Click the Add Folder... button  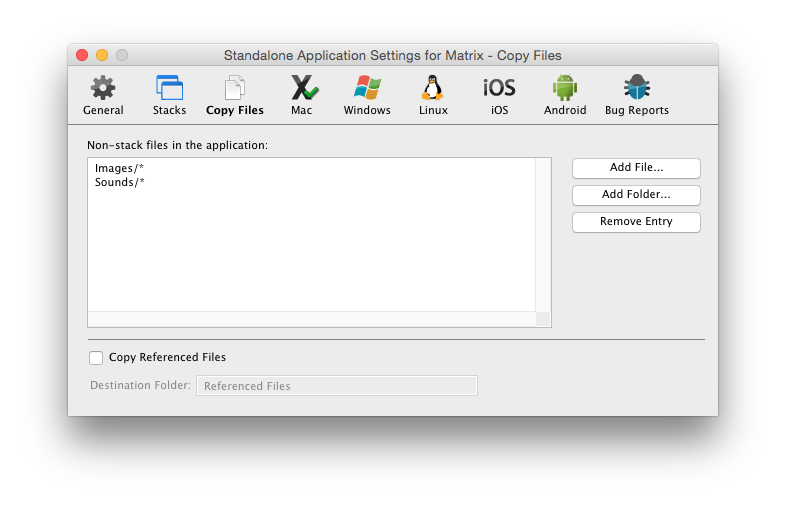[636, 195]
